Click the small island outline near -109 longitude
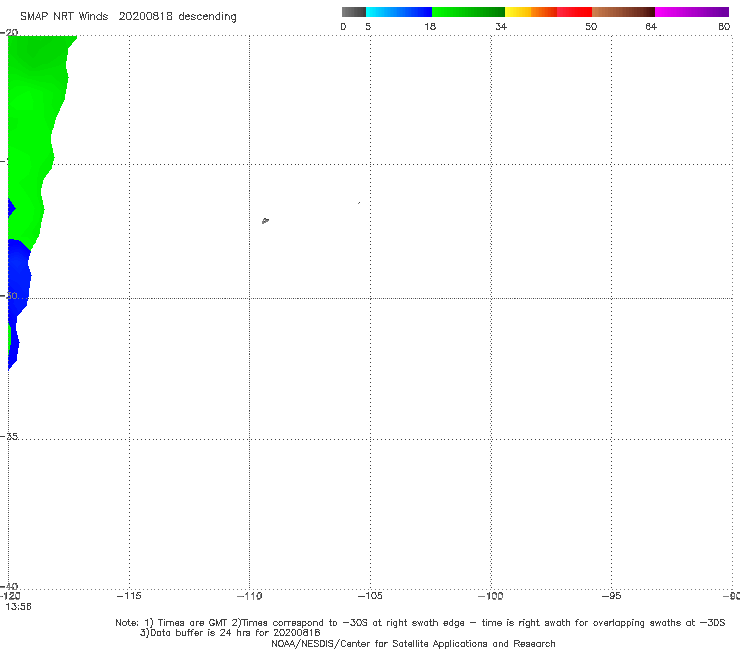The width and height of the screenshot is (740, 650). click(x=265, y=220)
